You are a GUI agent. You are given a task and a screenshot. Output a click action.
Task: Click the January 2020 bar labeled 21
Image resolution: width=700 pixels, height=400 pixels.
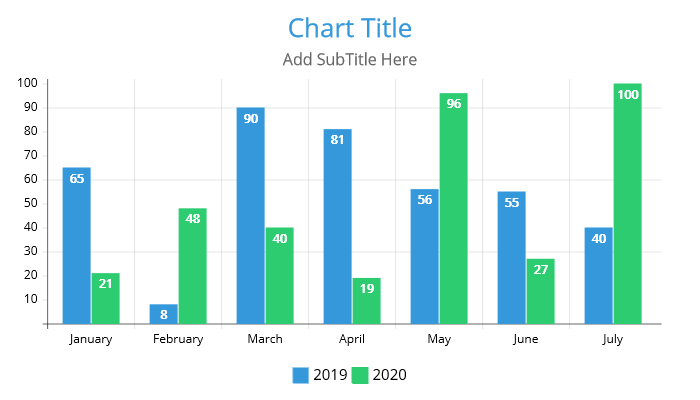(106, 298)
